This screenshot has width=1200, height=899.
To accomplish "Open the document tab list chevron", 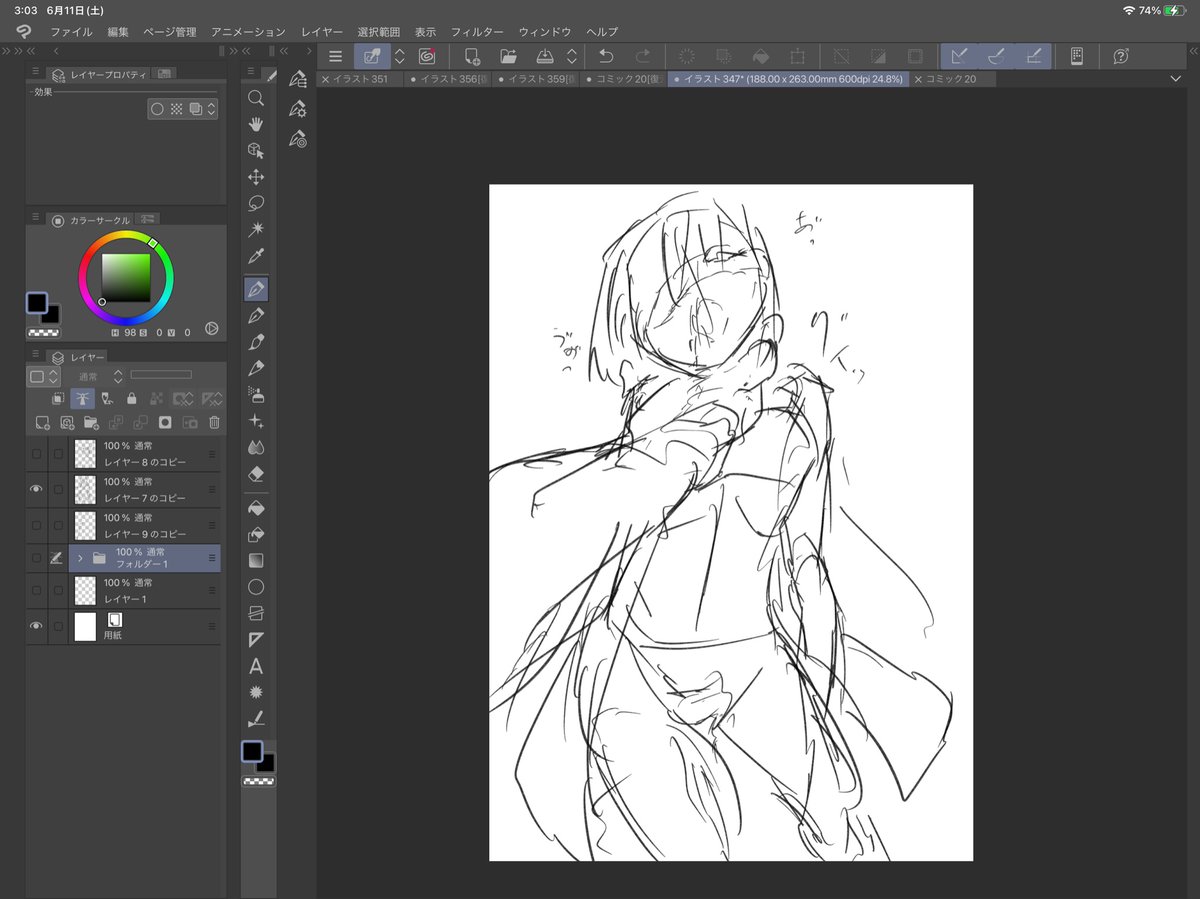I will click(x=1175, y=78).
